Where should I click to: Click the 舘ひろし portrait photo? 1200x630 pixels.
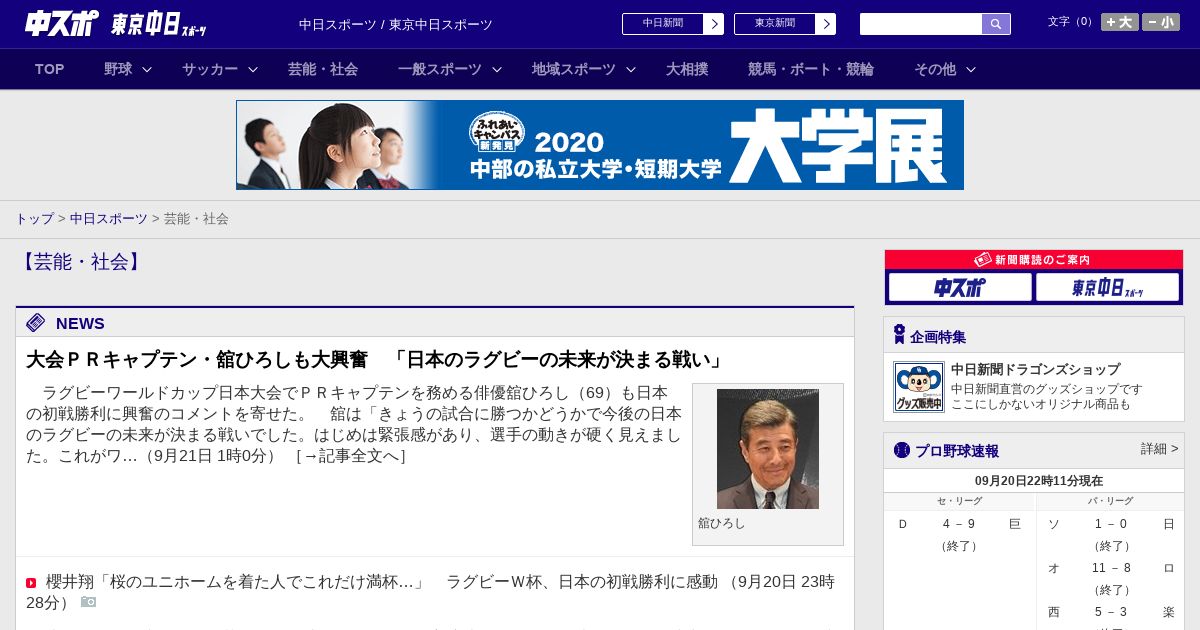click(x=768, y=449)
